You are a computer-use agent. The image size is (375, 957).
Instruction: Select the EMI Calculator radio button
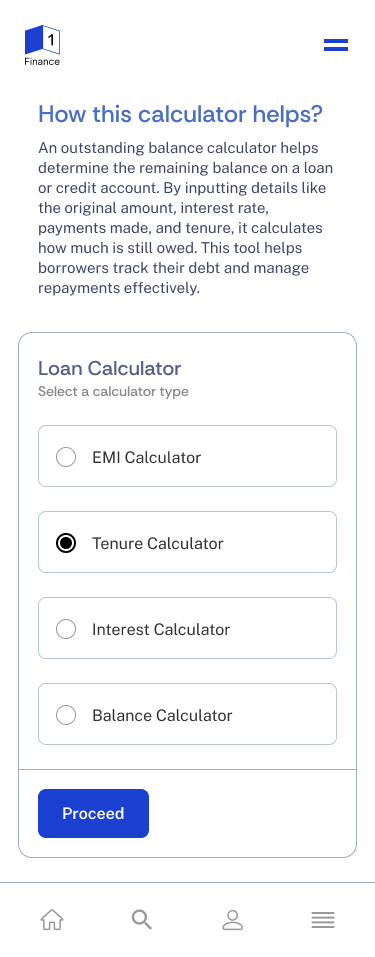coord(66,457)
